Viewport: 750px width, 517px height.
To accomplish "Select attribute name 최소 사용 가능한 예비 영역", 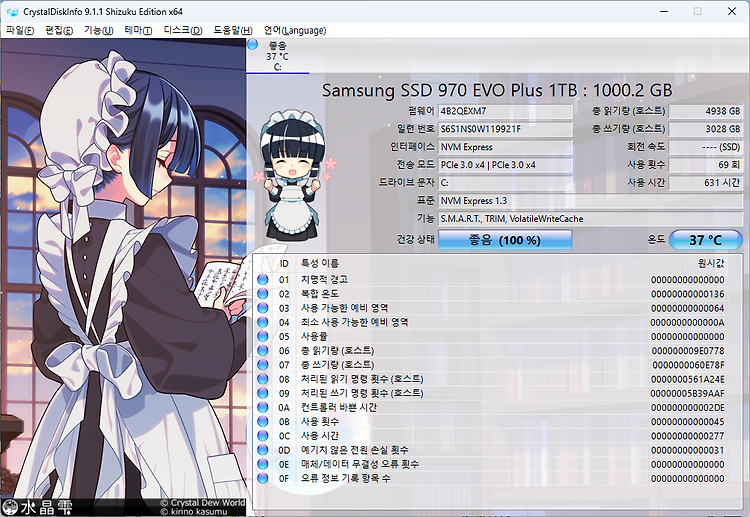I will pyautogui.click(x=354, y=322).
